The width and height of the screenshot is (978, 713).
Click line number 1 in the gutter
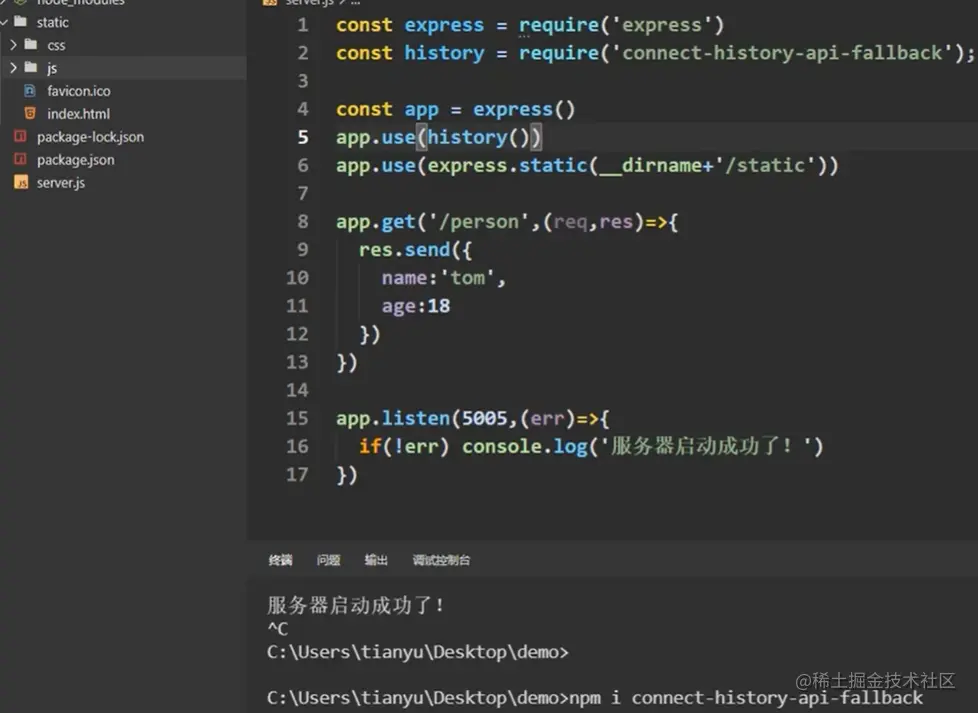(x=303, y=25)
